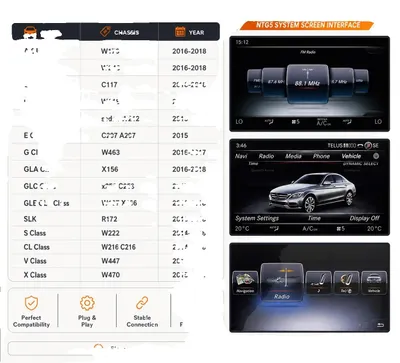The height and width of the screenshot is (363, 400).
Task: Tap the phone handset icon in status bar
Action: 360,145
